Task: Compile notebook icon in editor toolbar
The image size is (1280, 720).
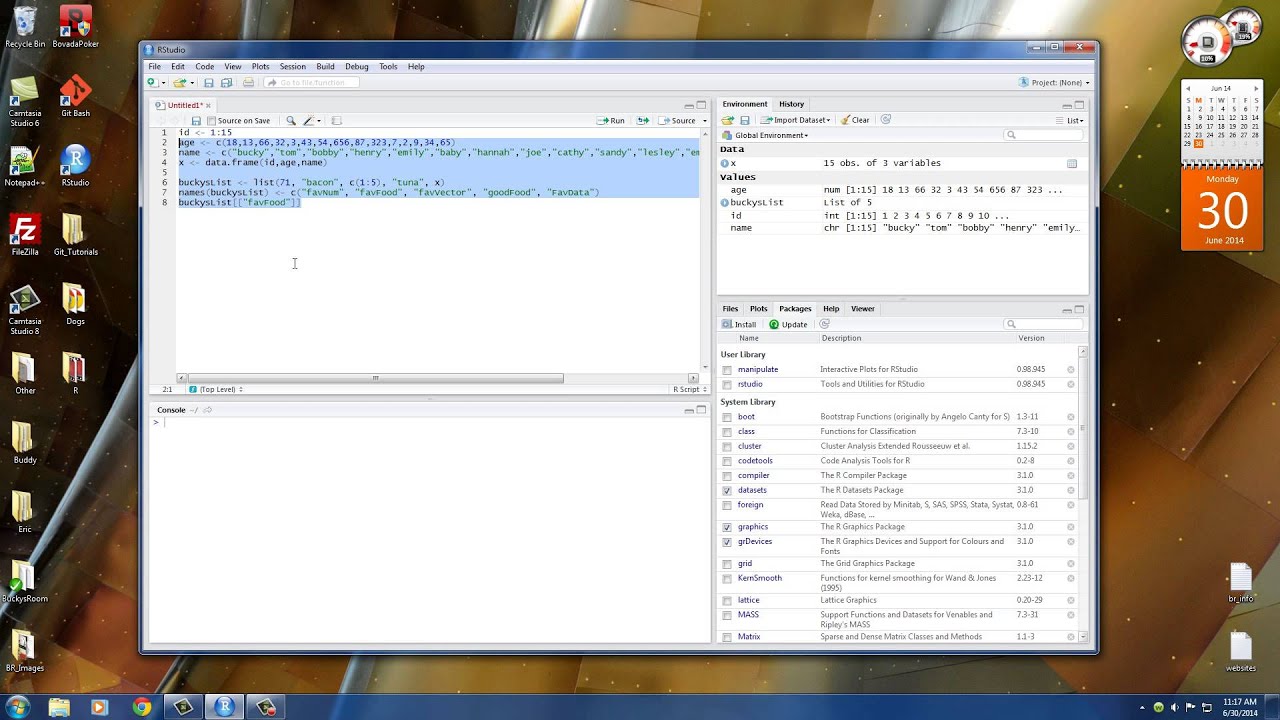Action: click(x=337, y=120)
